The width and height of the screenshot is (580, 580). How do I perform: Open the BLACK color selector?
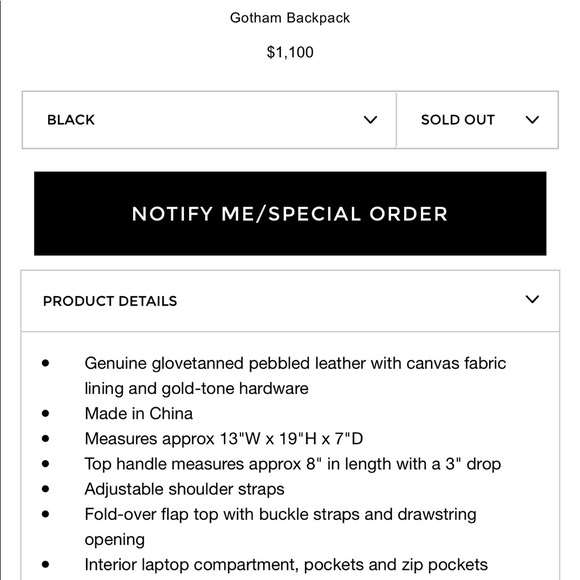(x=209, y=120)
